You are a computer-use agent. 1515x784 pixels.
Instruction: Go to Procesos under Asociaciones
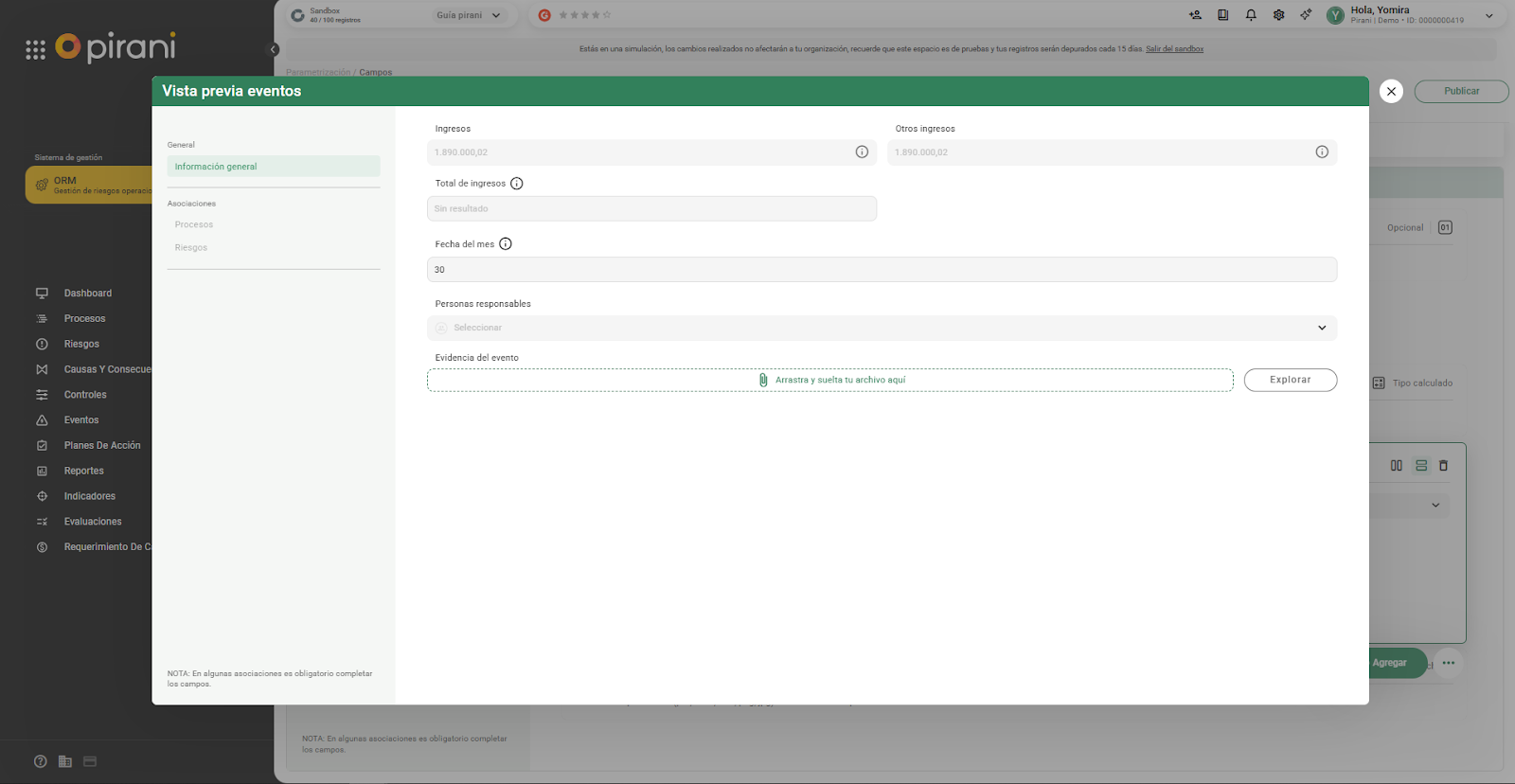(194, 225)
